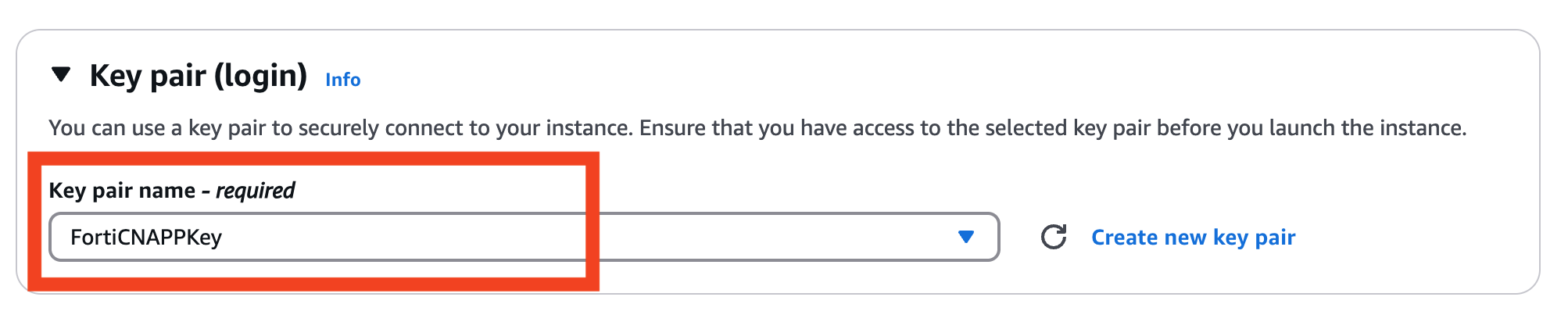1568x322 pixels.
Task: Click the Create new key pair link
Action: [x=1193, y=237]
